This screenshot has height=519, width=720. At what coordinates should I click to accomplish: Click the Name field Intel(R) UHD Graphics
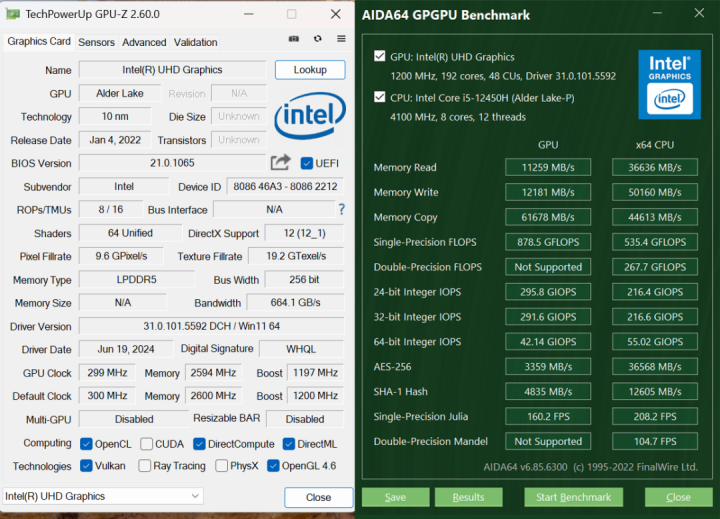click(x=172, y=70)
